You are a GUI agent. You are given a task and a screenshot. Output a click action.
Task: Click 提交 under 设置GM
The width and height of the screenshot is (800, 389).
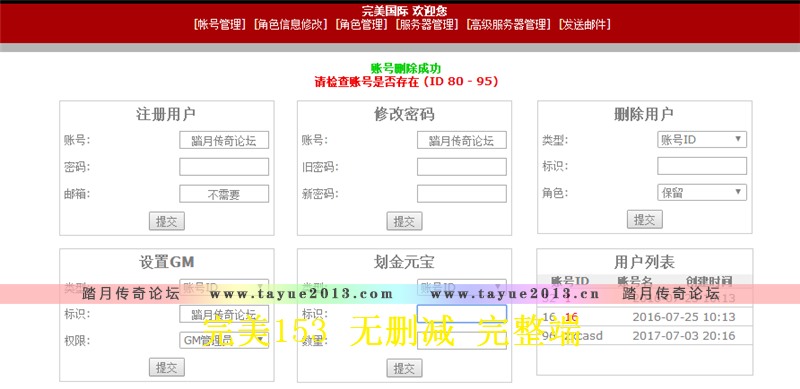click(167, 368)
